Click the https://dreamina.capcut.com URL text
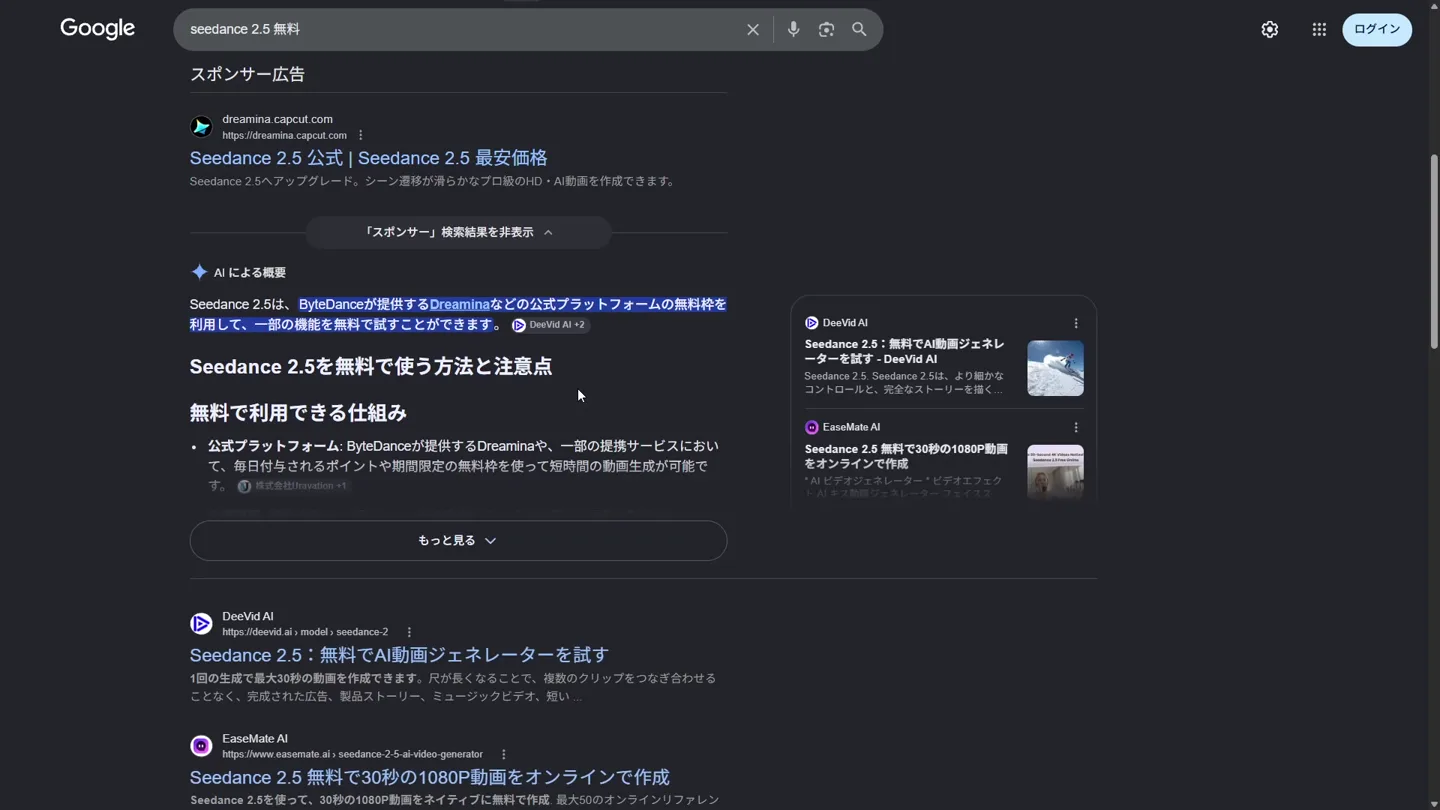 [x=284, y=136]
